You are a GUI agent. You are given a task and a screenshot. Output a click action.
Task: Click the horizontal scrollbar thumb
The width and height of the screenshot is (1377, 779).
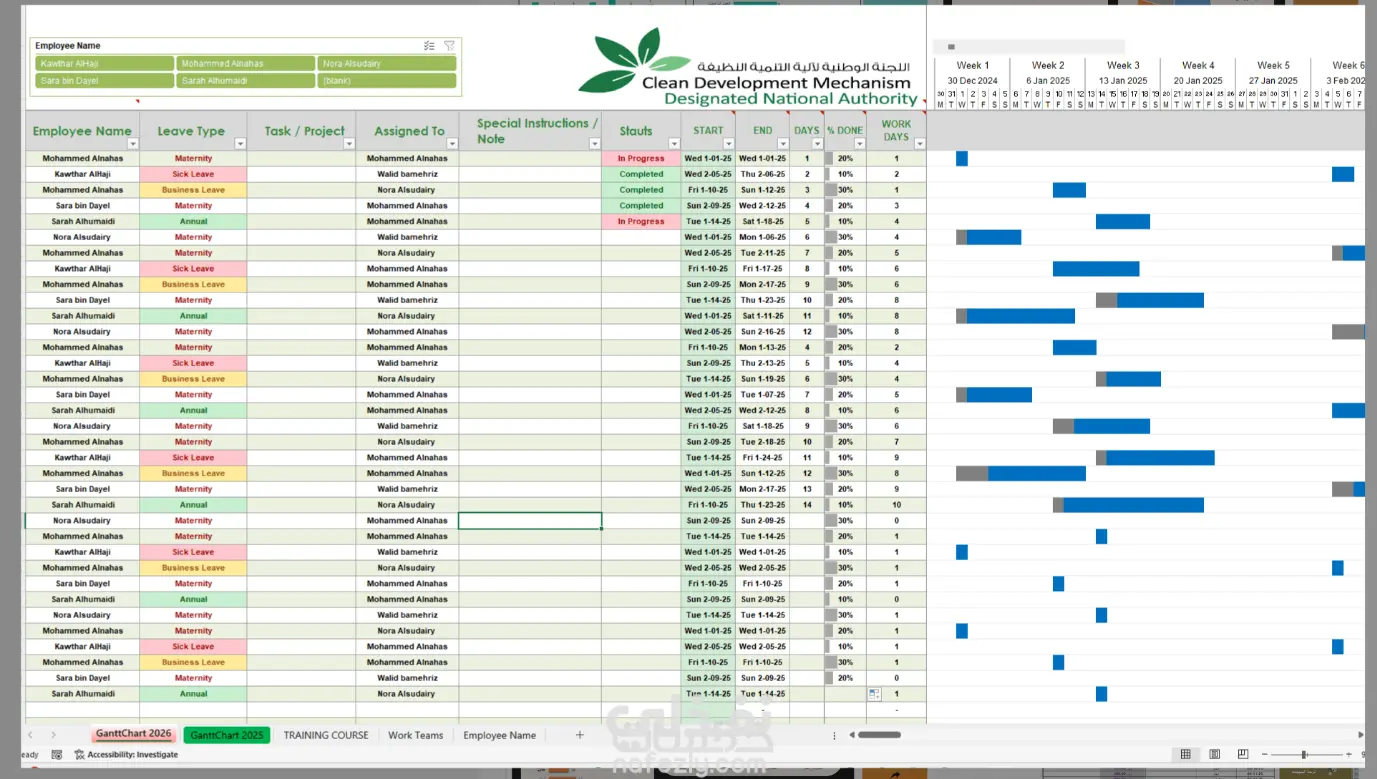click(879, 735)
